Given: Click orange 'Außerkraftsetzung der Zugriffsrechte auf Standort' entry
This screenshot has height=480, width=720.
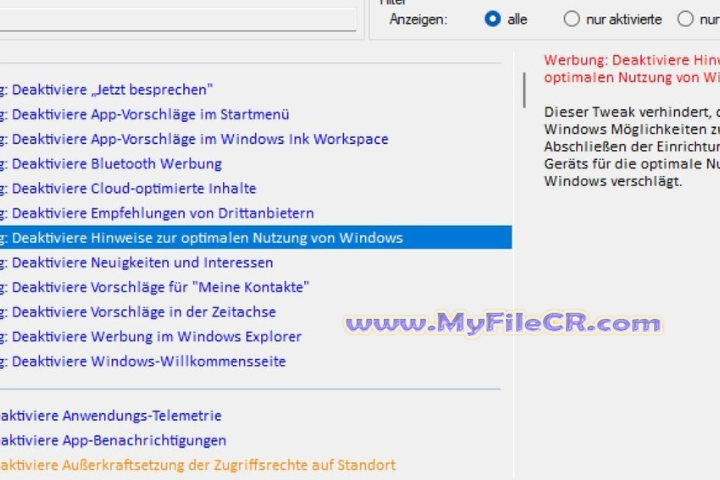Looking at the screenshot, I should pos(197,465).
